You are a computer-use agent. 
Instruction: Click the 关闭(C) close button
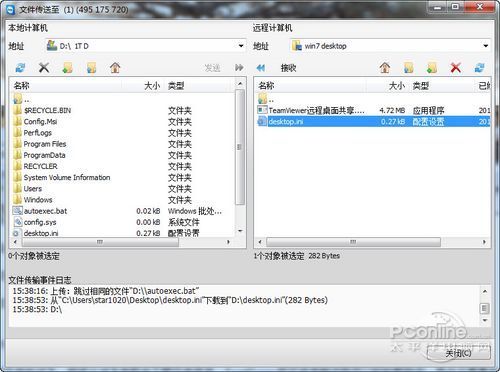point(459,353)
